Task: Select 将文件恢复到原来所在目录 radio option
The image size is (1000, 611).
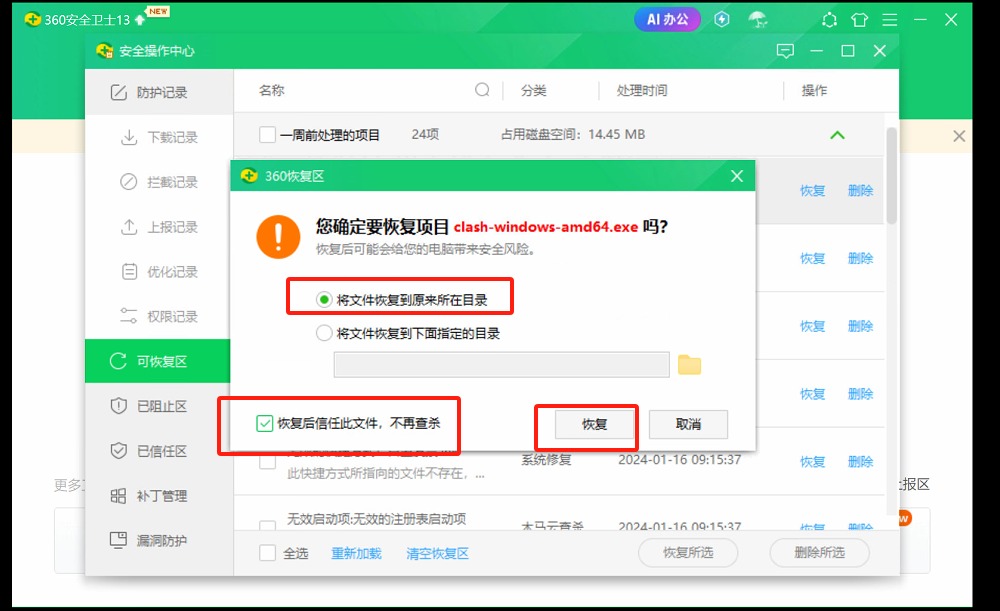Action: pyautogui.click(x=324, y=299)
